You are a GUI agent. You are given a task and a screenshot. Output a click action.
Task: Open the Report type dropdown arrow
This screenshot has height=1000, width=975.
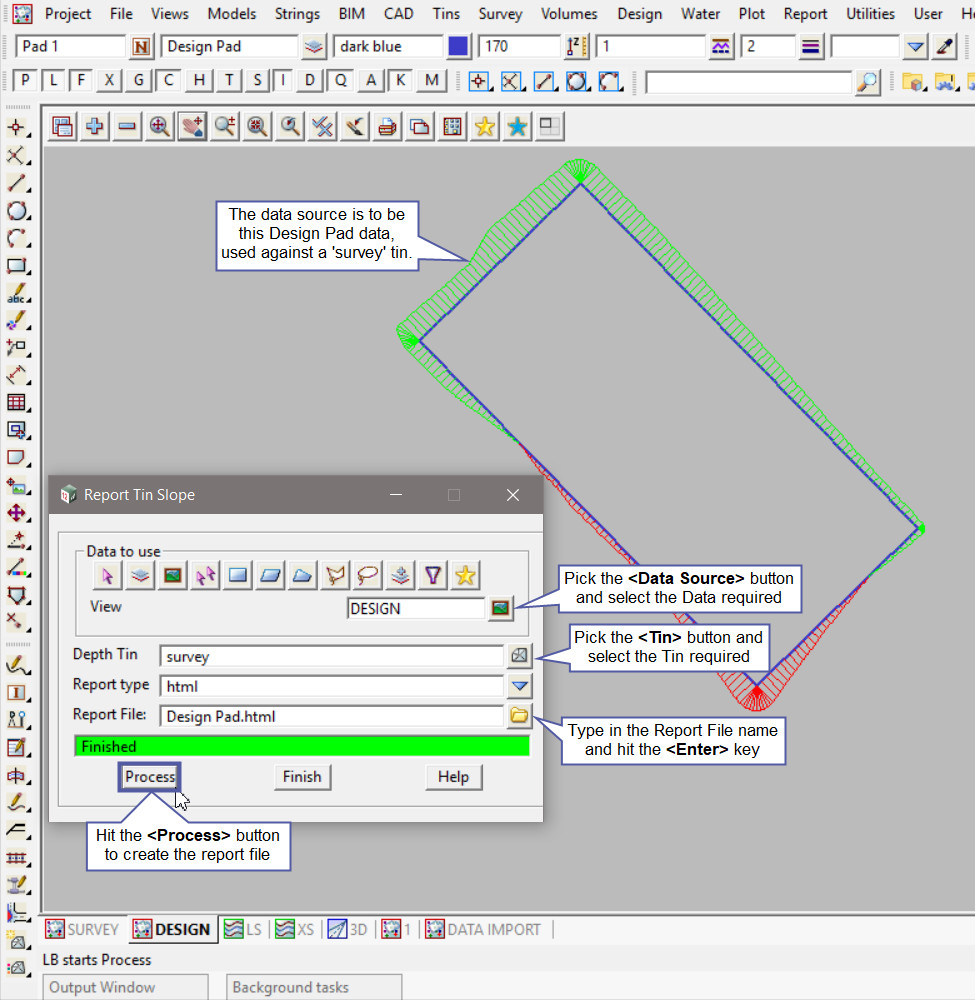tap(520, 686)
